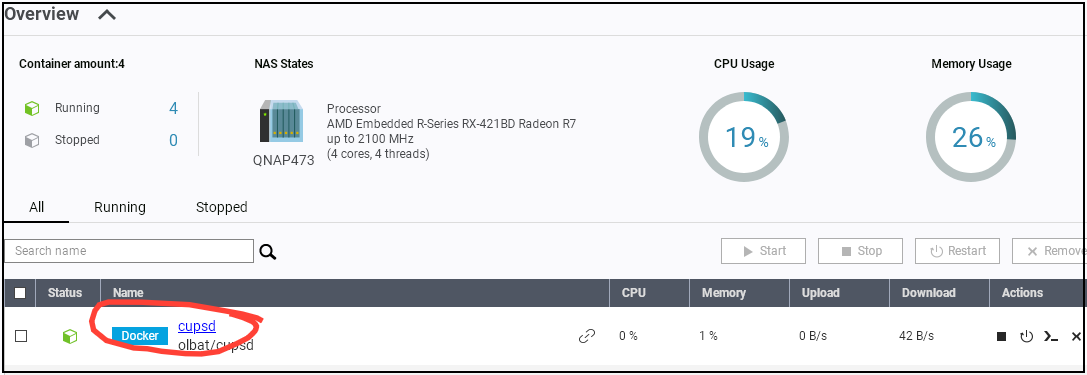1087x375 pixels.
Task: Click the Search name input field
Action: [129, 251]
